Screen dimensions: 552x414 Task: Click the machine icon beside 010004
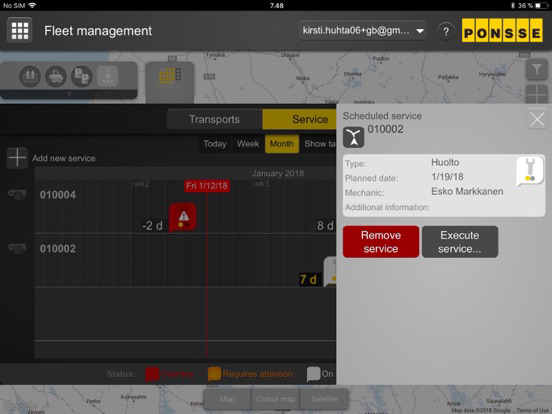[x=17, y=194]
